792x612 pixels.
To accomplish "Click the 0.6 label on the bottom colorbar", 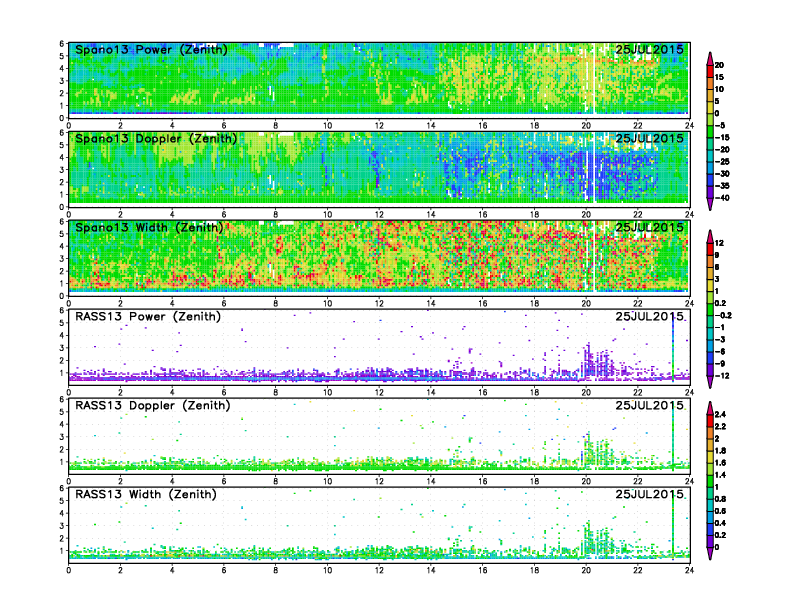I will pyautogui.click(x=721, y=511).
